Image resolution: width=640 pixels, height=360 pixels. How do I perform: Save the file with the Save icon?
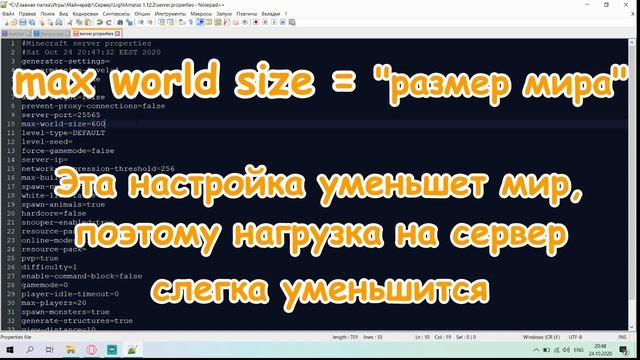pyautogui.click(x=23, y=22)
